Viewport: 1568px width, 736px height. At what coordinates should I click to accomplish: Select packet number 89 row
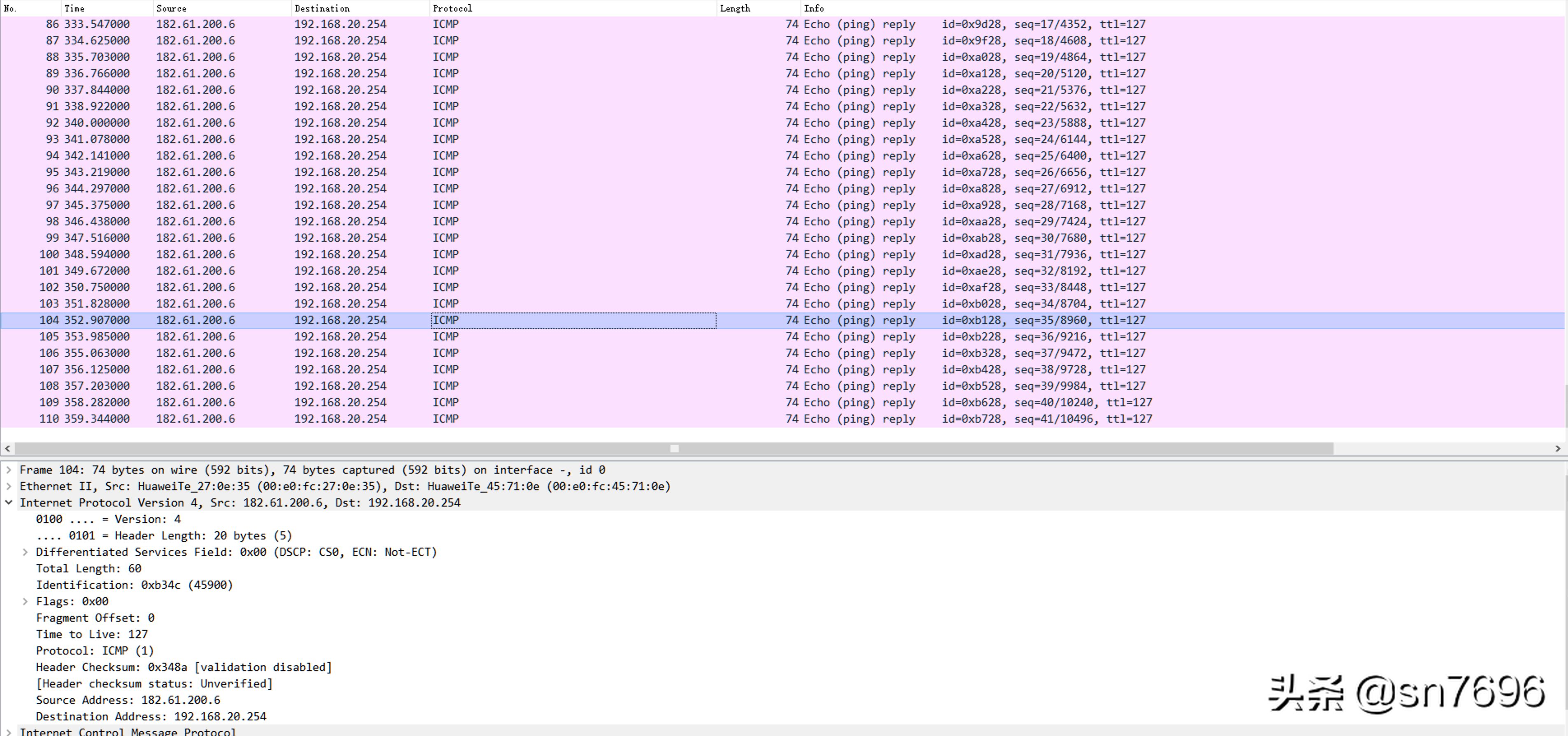coord(783,74)
